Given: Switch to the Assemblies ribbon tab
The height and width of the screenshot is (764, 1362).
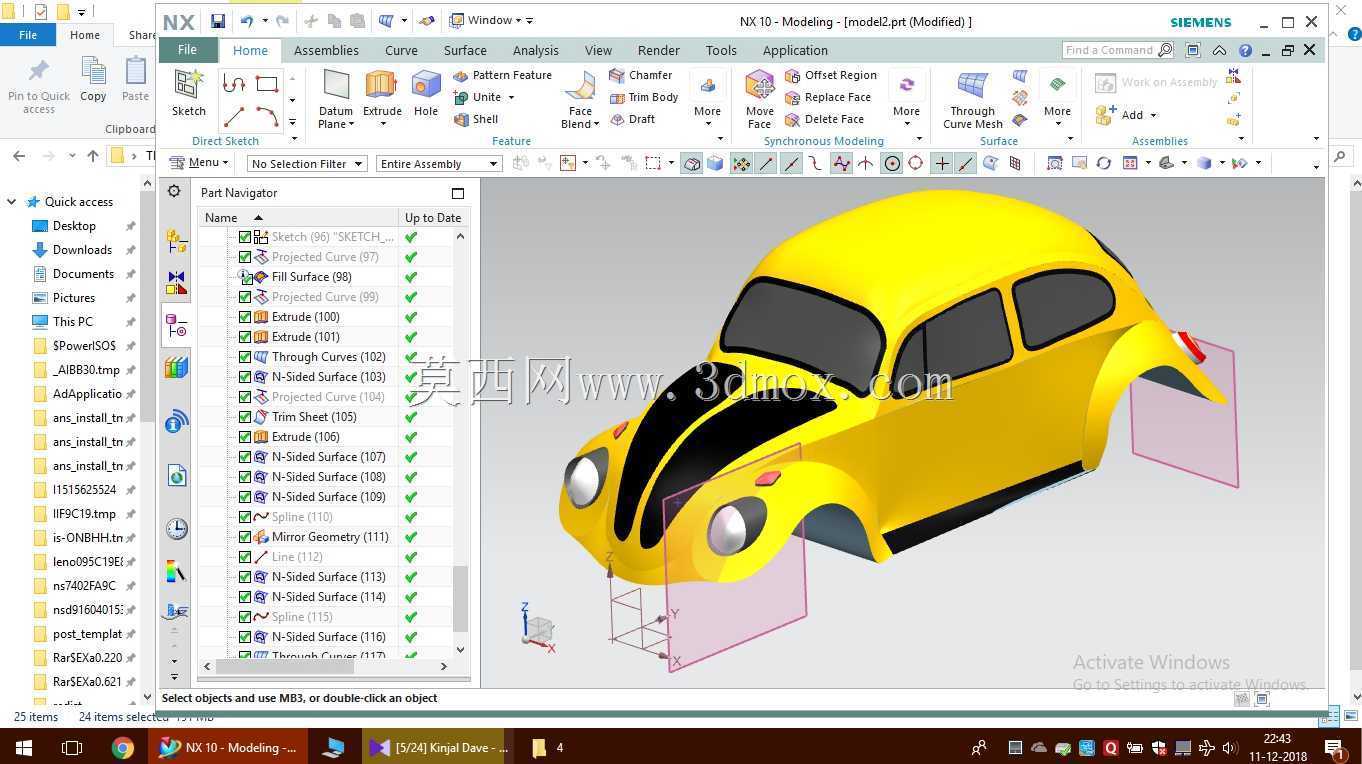Looking at the screenshot, I should (326, 50).
